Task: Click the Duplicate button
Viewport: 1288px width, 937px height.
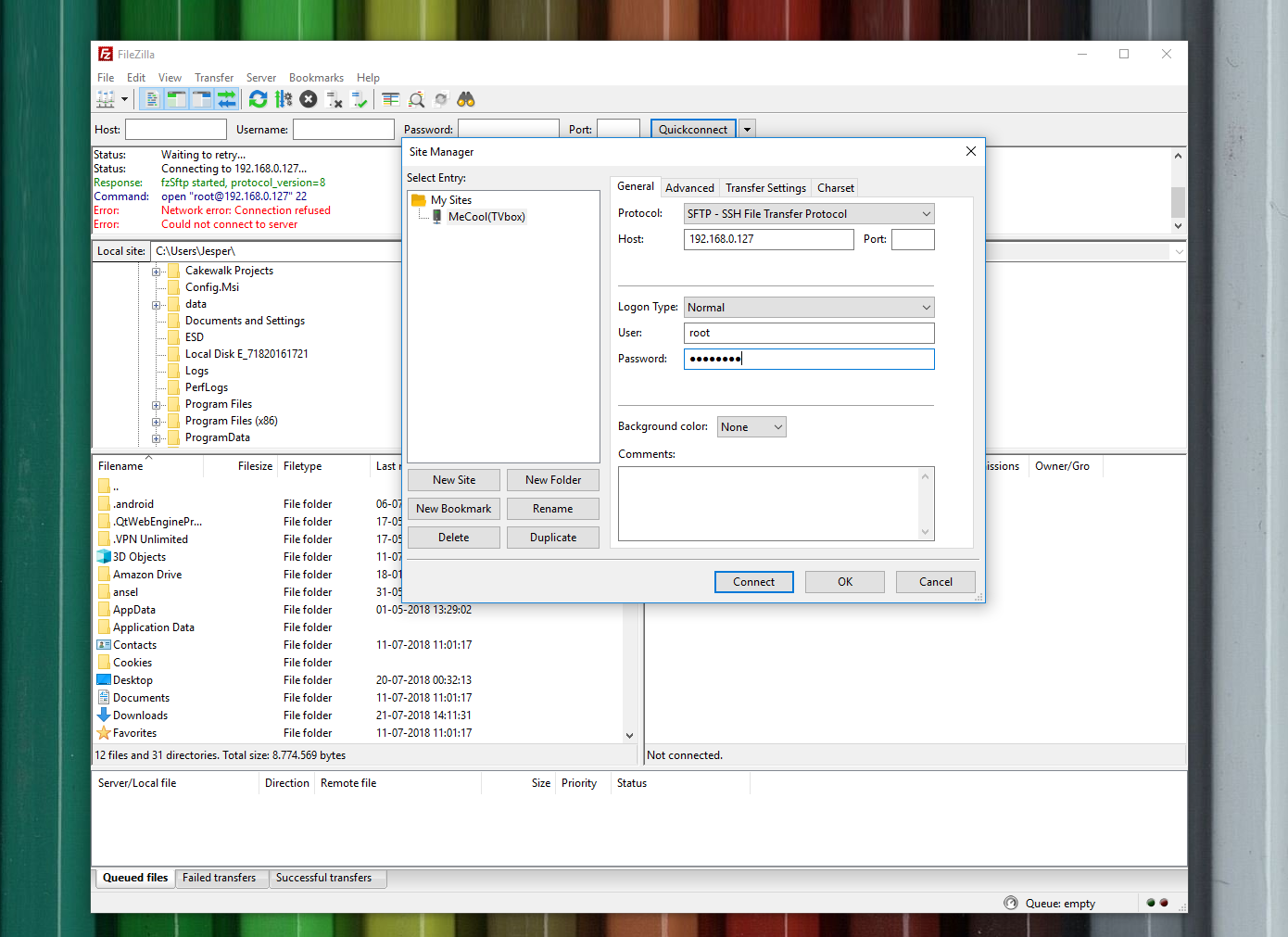Action: pyautogui.click(x=553, y=538)
